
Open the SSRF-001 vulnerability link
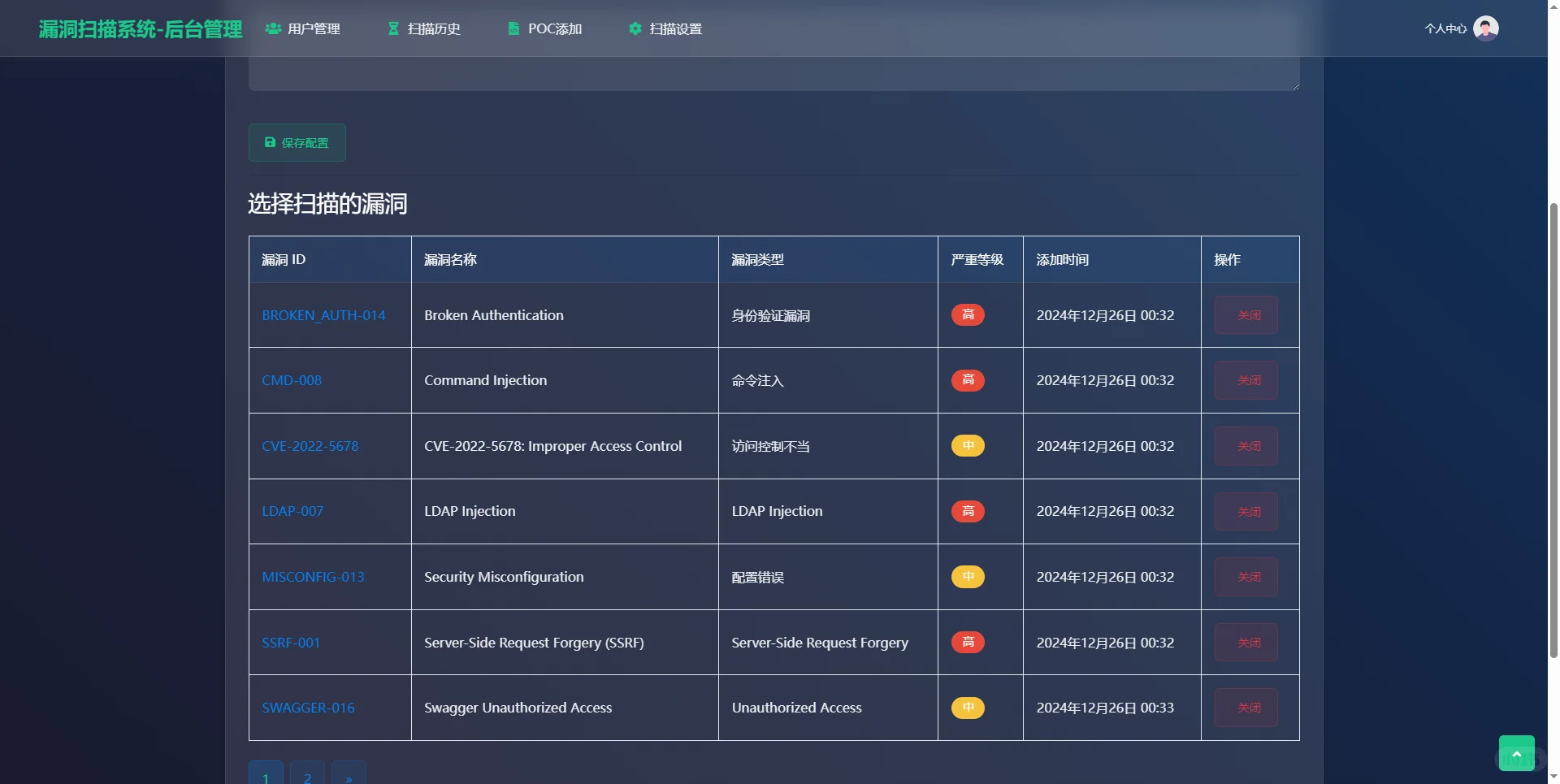tap(291, 643)
